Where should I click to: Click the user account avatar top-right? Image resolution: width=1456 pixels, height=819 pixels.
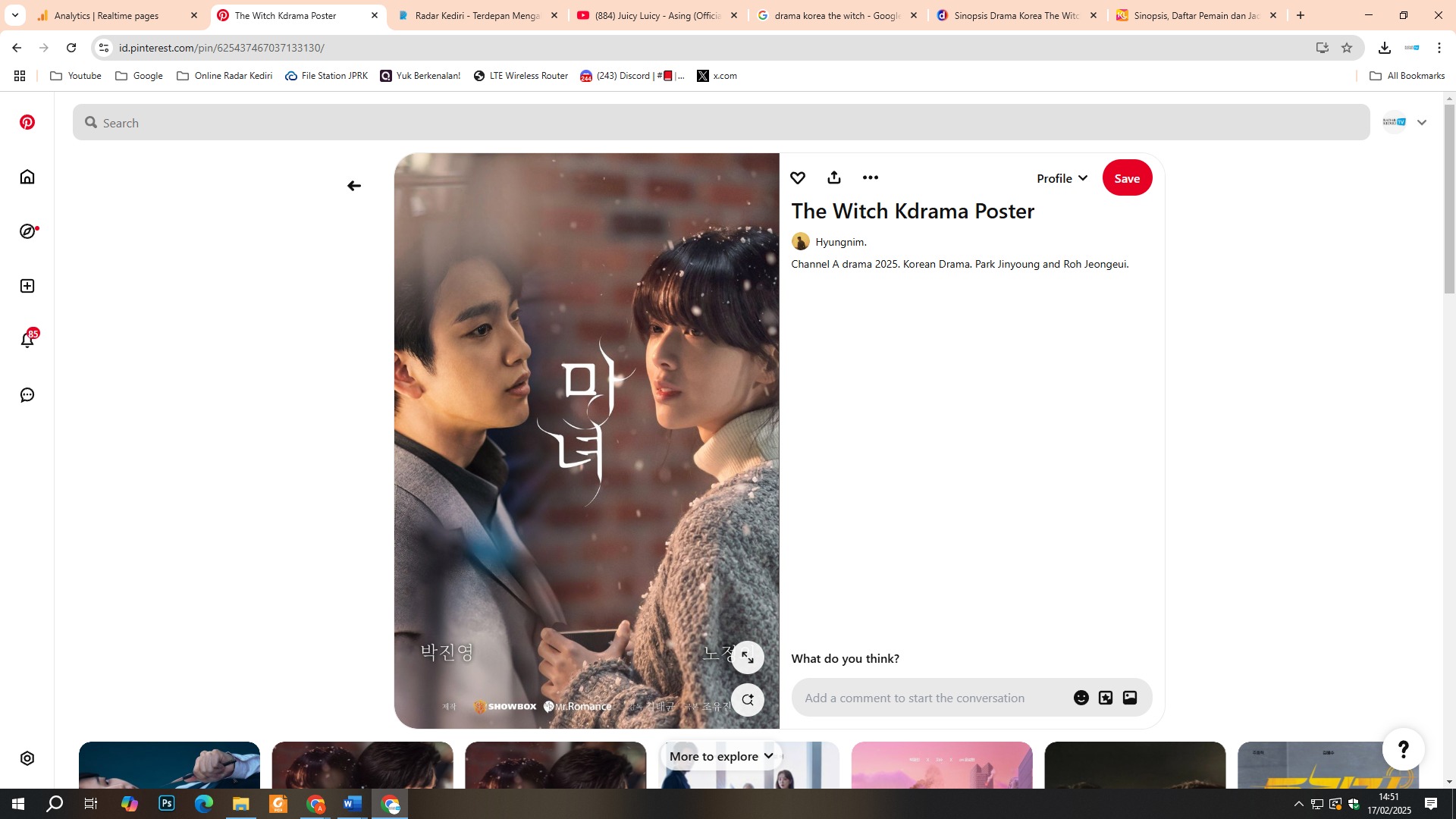pos(1395,122)
